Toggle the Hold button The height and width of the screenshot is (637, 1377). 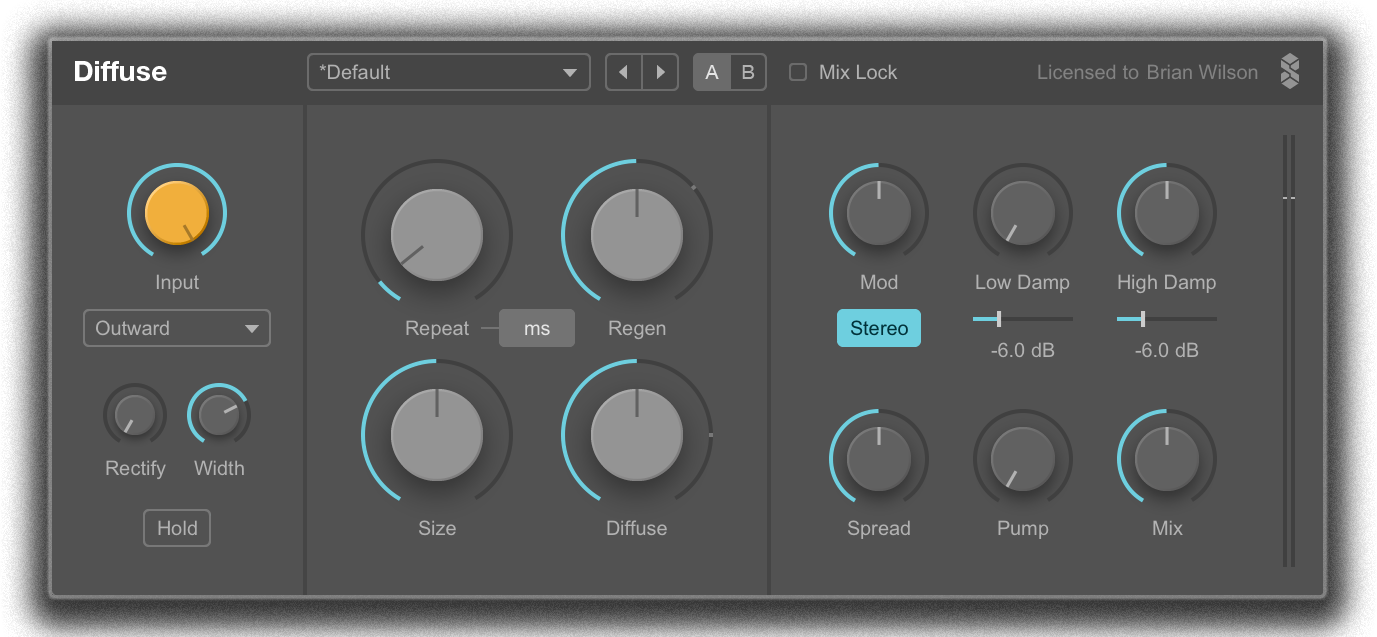point(177,528)
